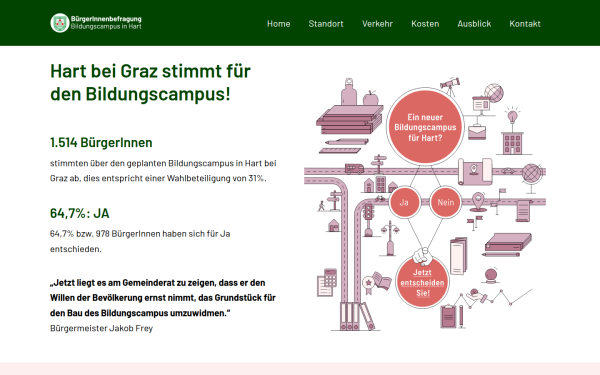This screenshot has height=375, width=600.
Task: Click the bus icon on the road
Action: click(354, 168)
